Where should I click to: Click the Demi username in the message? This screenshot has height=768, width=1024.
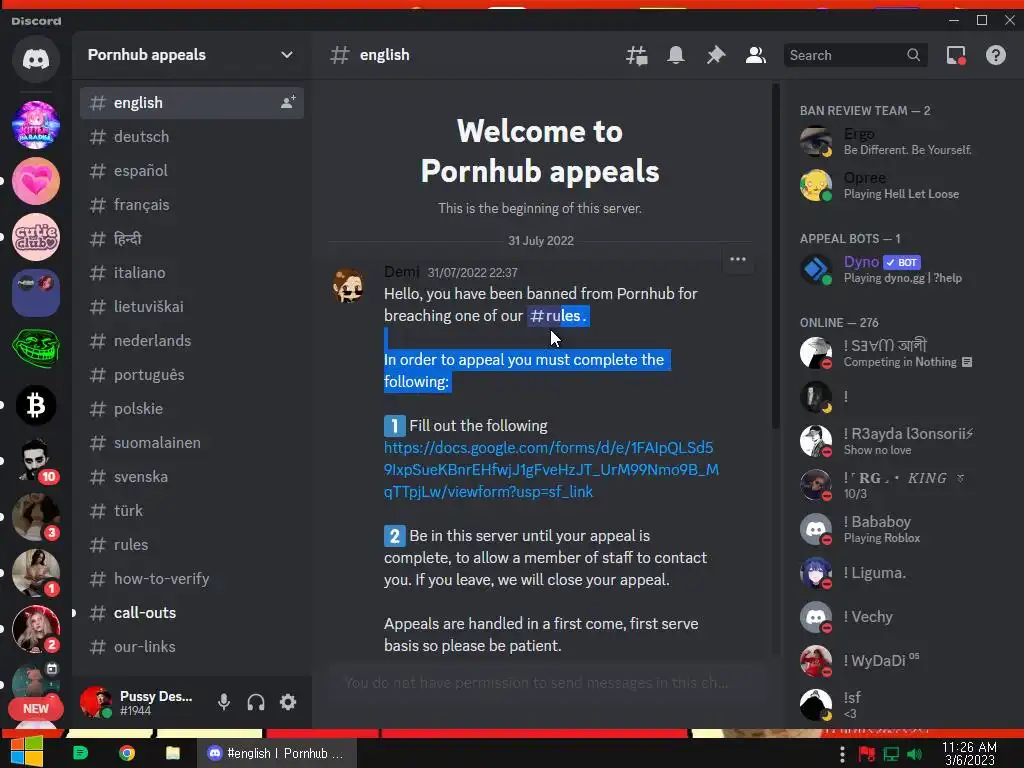click(x=402, y=272)
